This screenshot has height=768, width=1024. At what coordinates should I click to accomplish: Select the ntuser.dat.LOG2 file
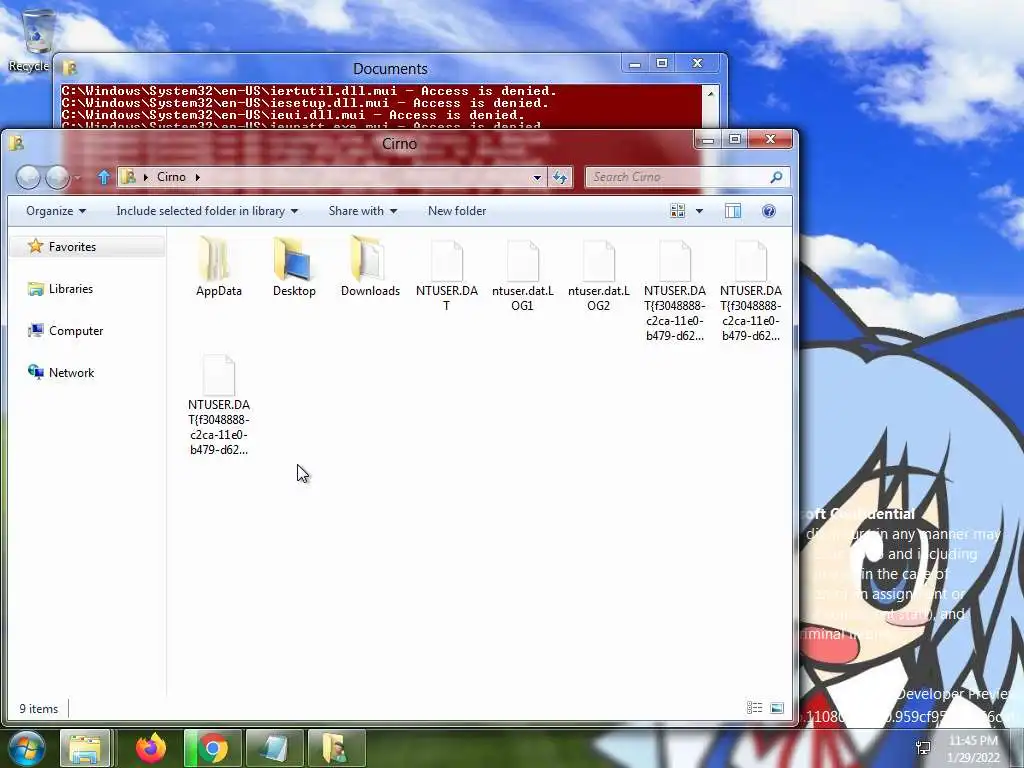click(598, 275)
